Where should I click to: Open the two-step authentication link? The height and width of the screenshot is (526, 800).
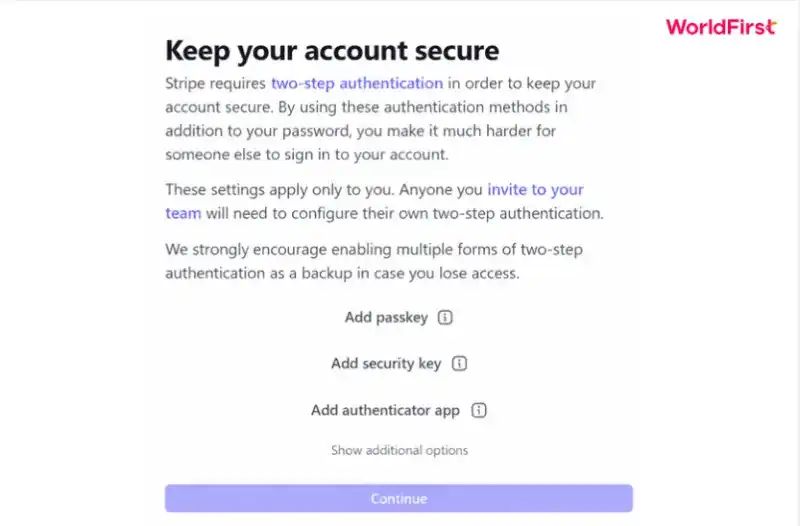pos(357,83)
